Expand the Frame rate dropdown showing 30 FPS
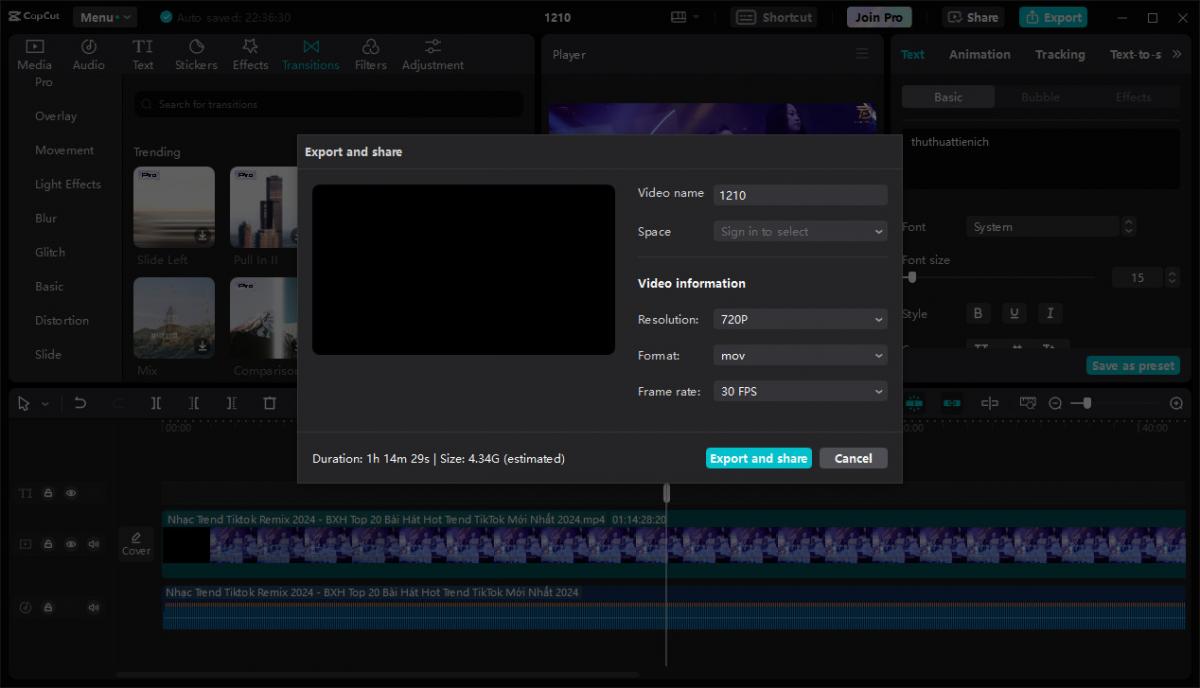 (800, 392)
